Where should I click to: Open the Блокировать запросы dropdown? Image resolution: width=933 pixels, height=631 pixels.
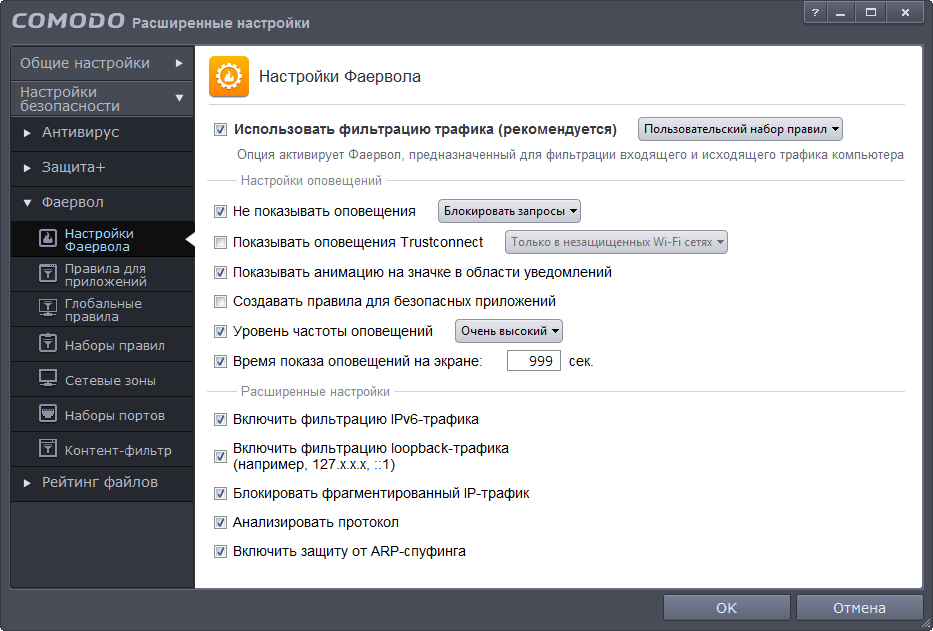pos(510,211)
